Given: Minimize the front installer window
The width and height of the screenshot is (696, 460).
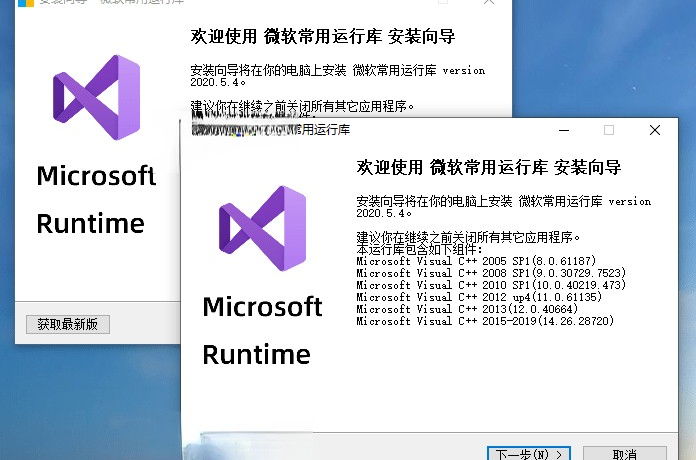Looking at the screenshot, I should coord(564,130).
